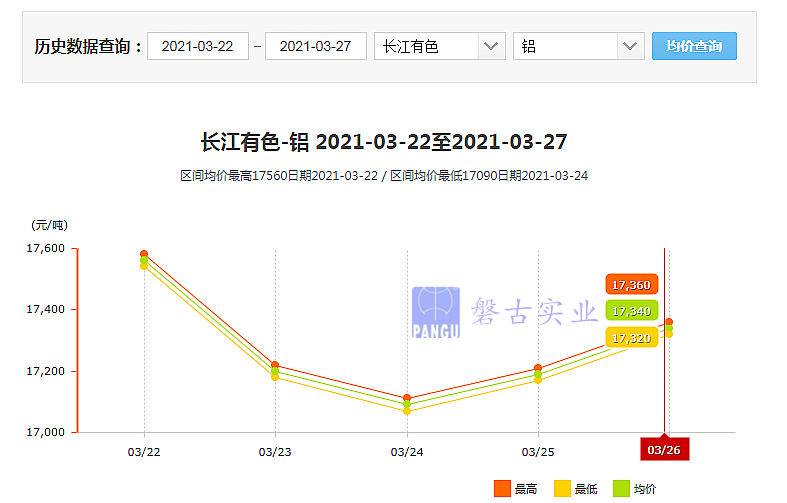
Task: Click the start date field 2021-03-22
Action: (198, 46)
